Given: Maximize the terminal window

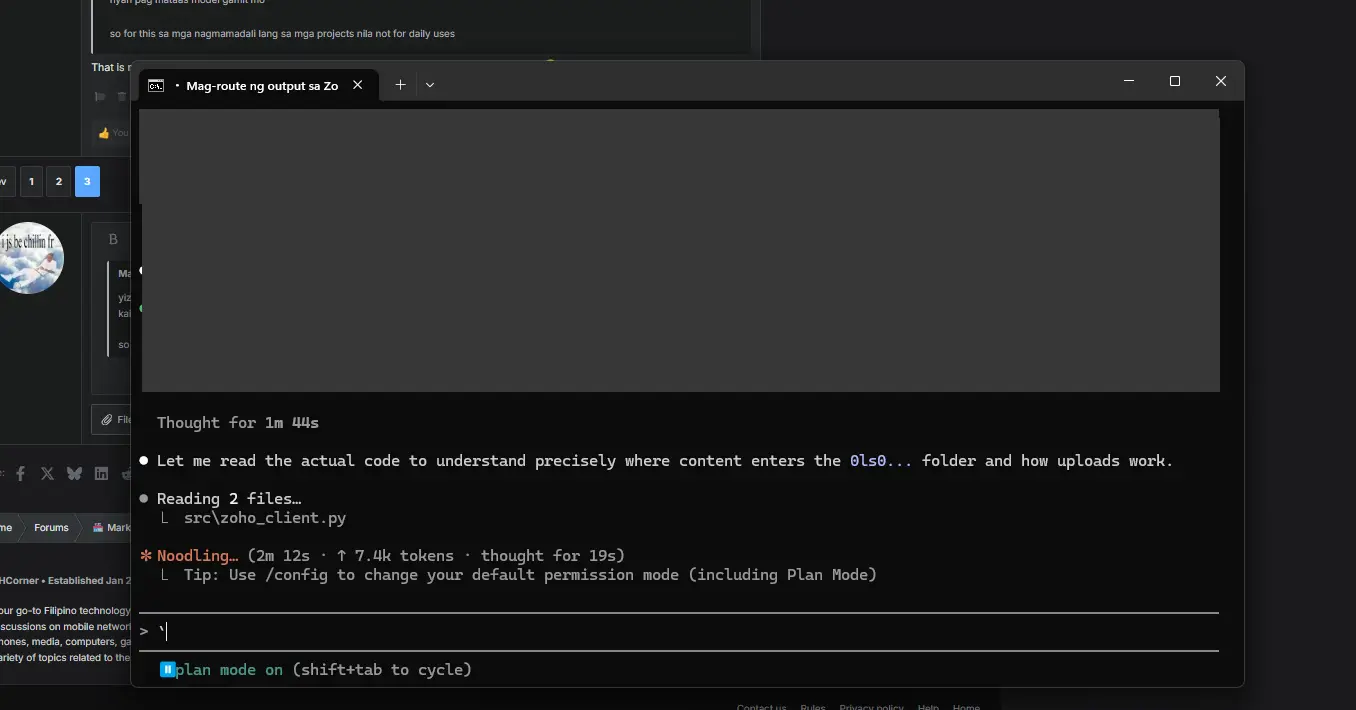Looking at the screenshot, I should click(x=1175, y=81).
